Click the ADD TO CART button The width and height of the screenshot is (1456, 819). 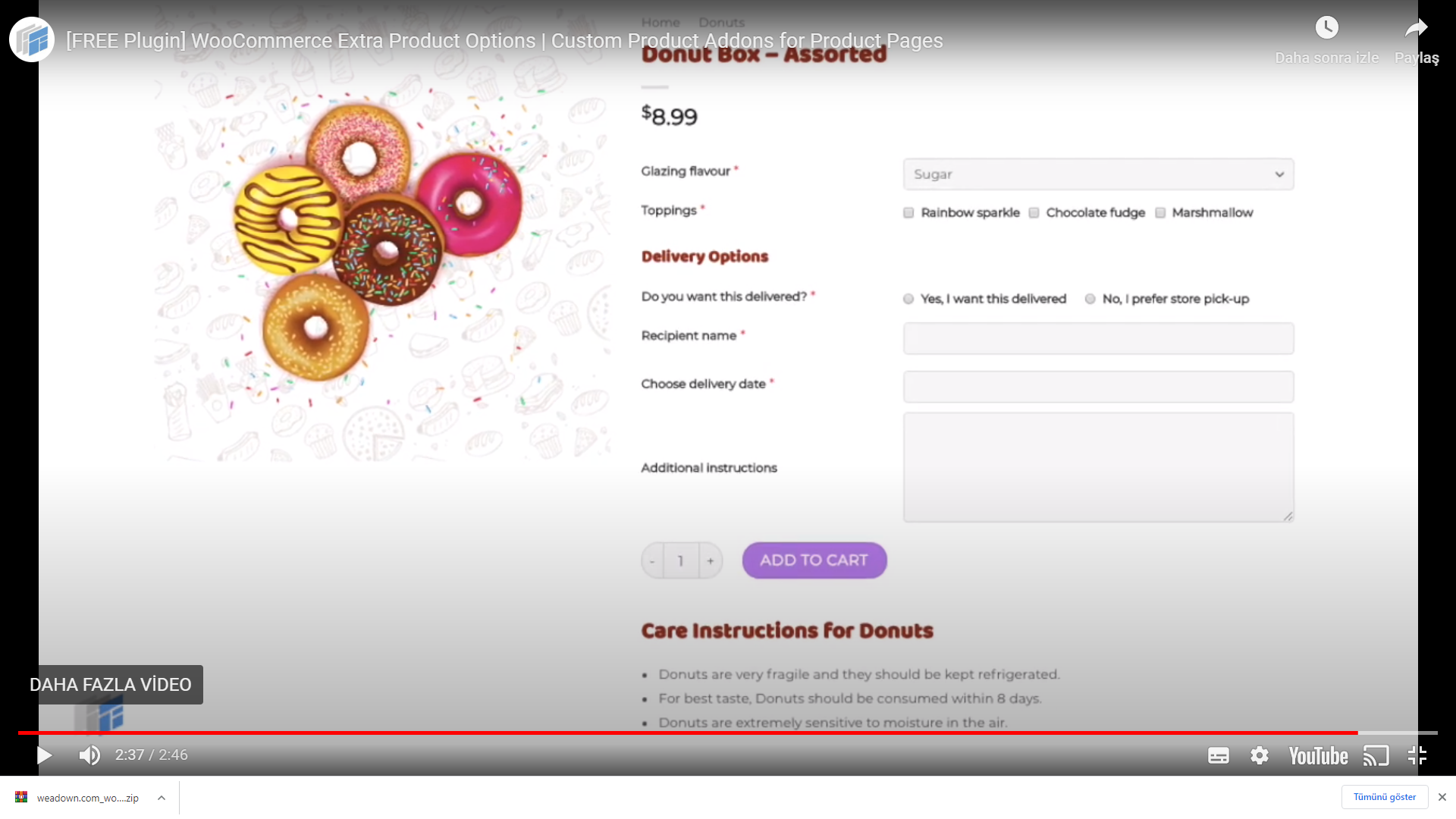point(814,560)
